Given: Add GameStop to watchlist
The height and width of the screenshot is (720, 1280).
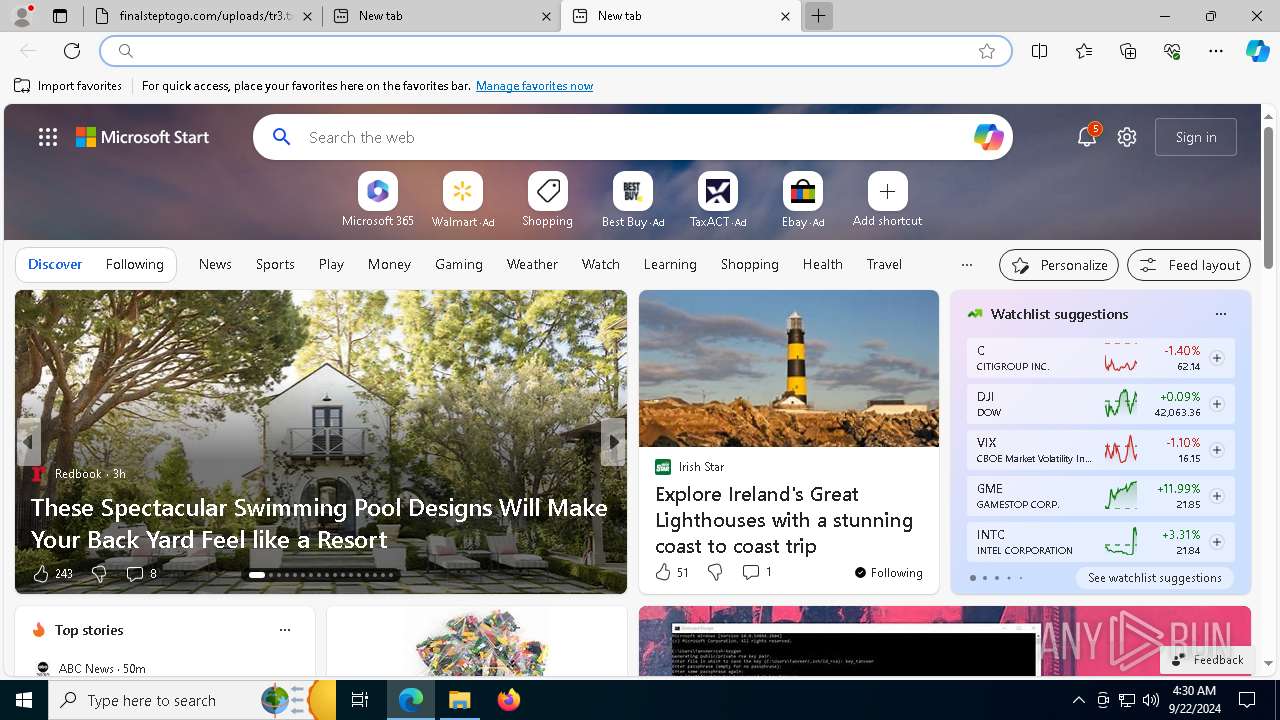Looking at the screenshot, I should (1216, 496).
